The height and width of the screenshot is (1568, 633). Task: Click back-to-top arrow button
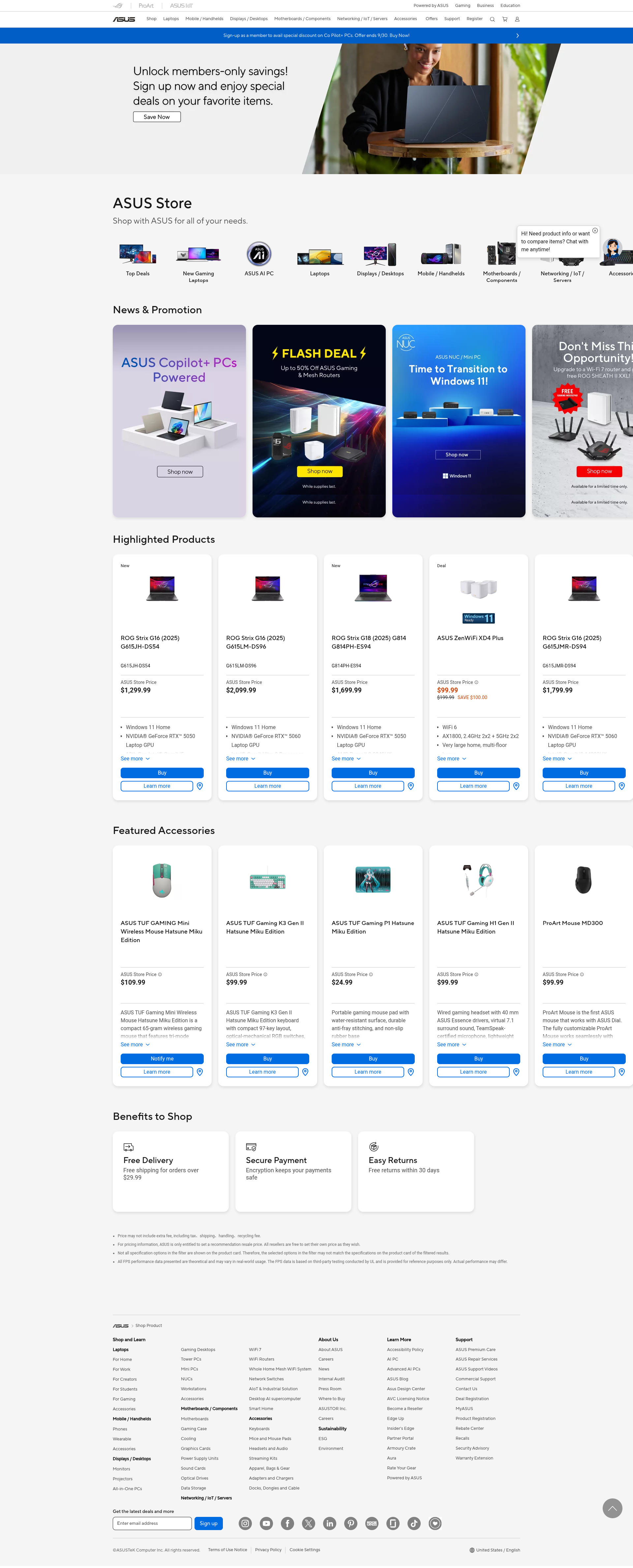[x=612, y=1508]
